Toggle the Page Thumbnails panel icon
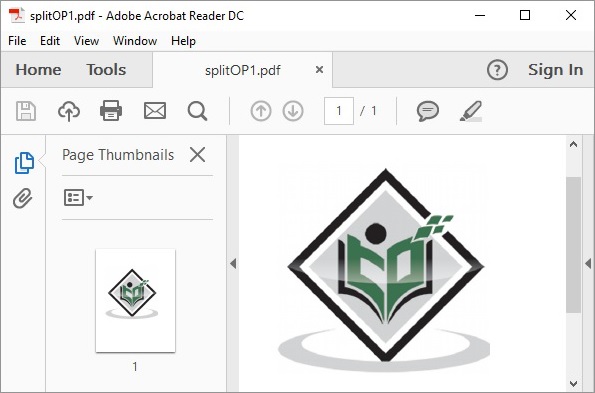595x393 pixels. tap(24, 163)
